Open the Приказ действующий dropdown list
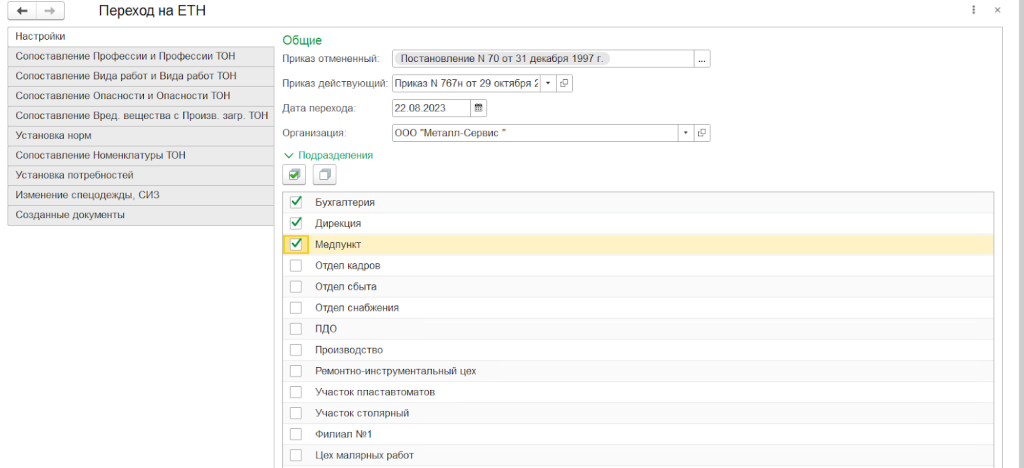The width and height of the screenshot is (1024, 468). point(548,84)
